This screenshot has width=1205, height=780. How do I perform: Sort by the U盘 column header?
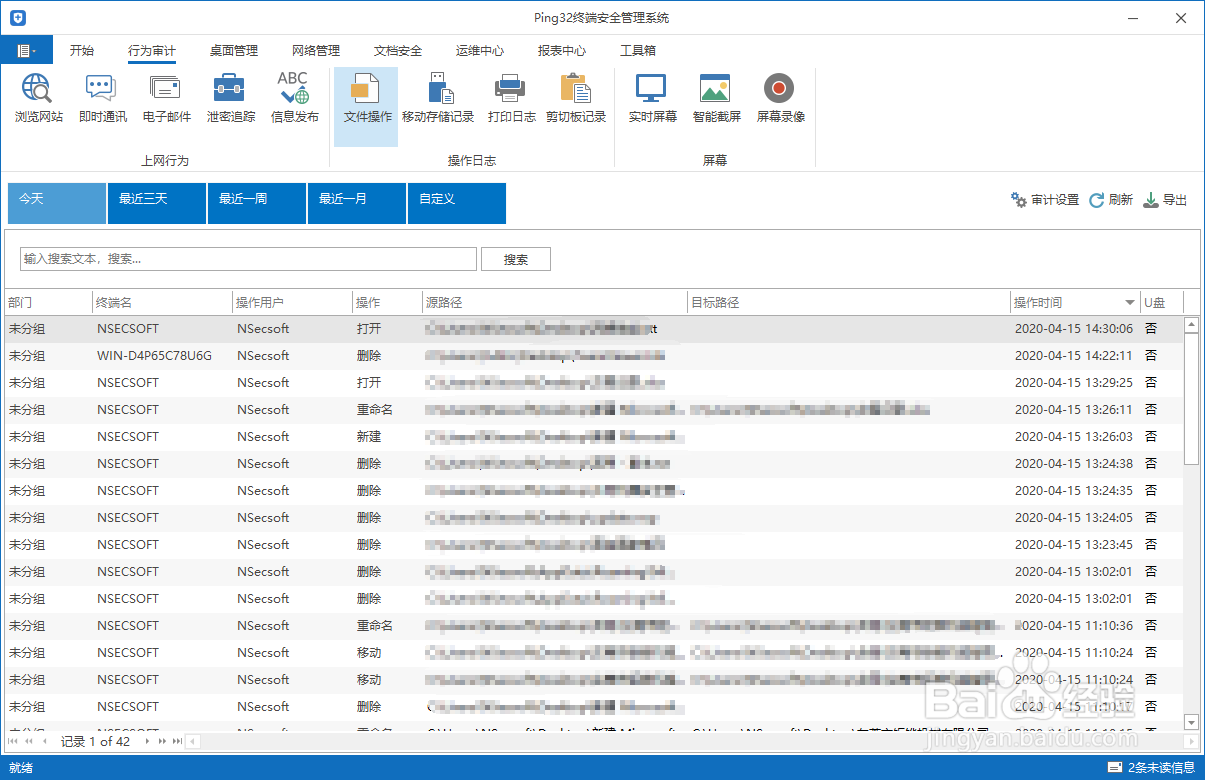coord(1161,302)
